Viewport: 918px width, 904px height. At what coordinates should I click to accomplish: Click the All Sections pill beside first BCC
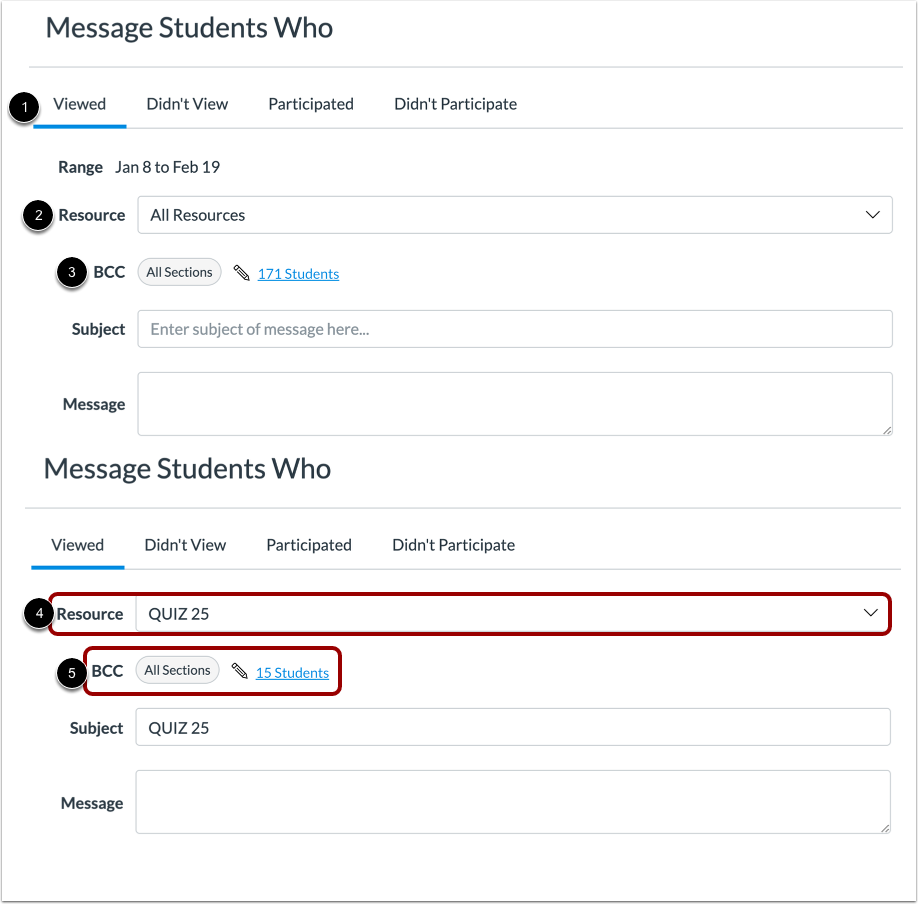(x=179, y=271)
